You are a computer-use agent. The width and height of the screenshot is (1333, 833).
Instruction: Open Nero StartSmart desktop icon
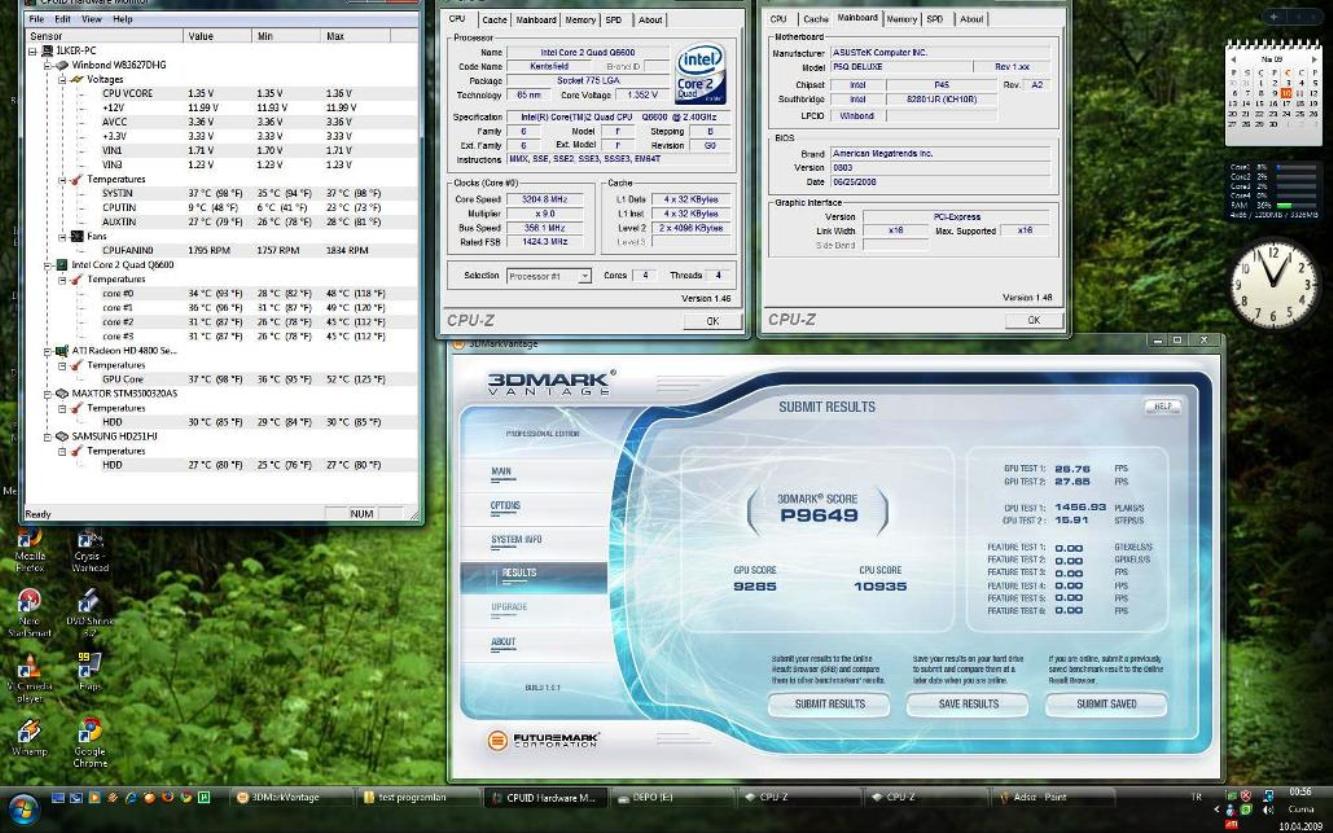[29, 612]
